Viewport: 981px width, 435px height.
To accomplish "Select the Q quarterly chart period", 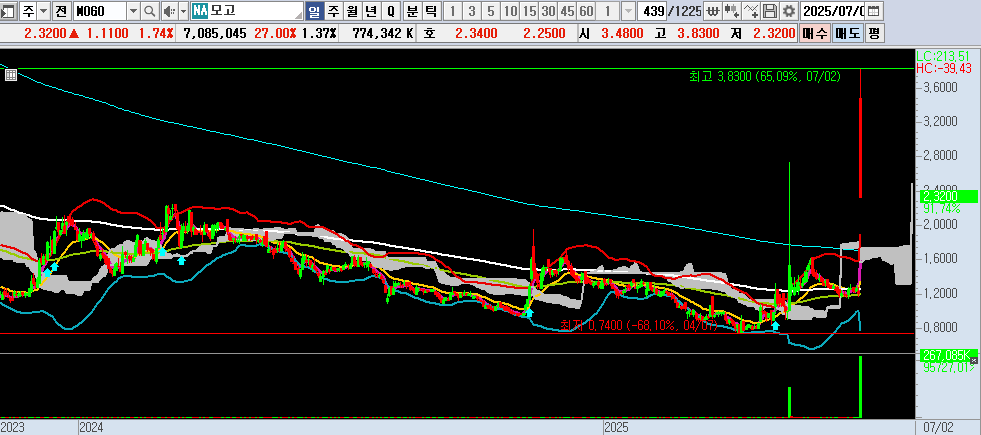I will [391, 11].
